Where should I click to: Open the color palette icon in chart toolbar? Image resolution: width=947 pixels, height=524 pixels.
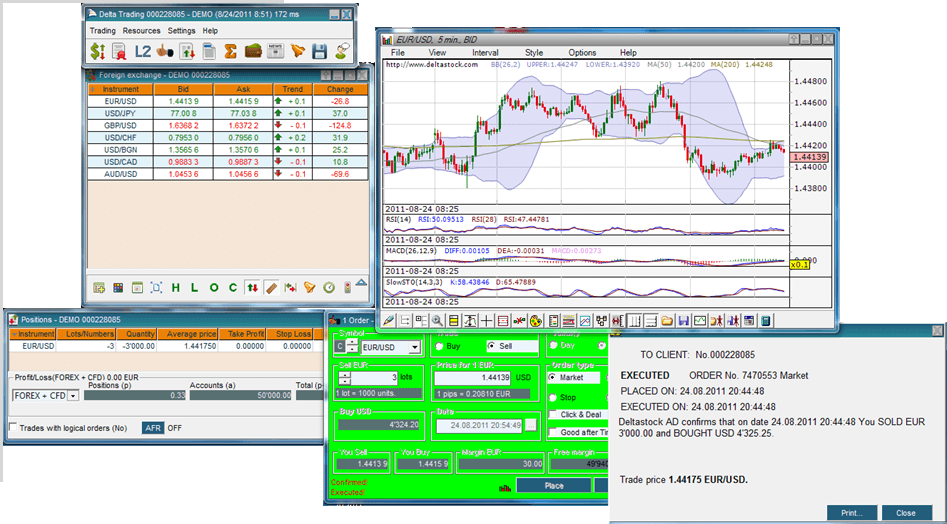pyautogui.click(x=535, y=321)
